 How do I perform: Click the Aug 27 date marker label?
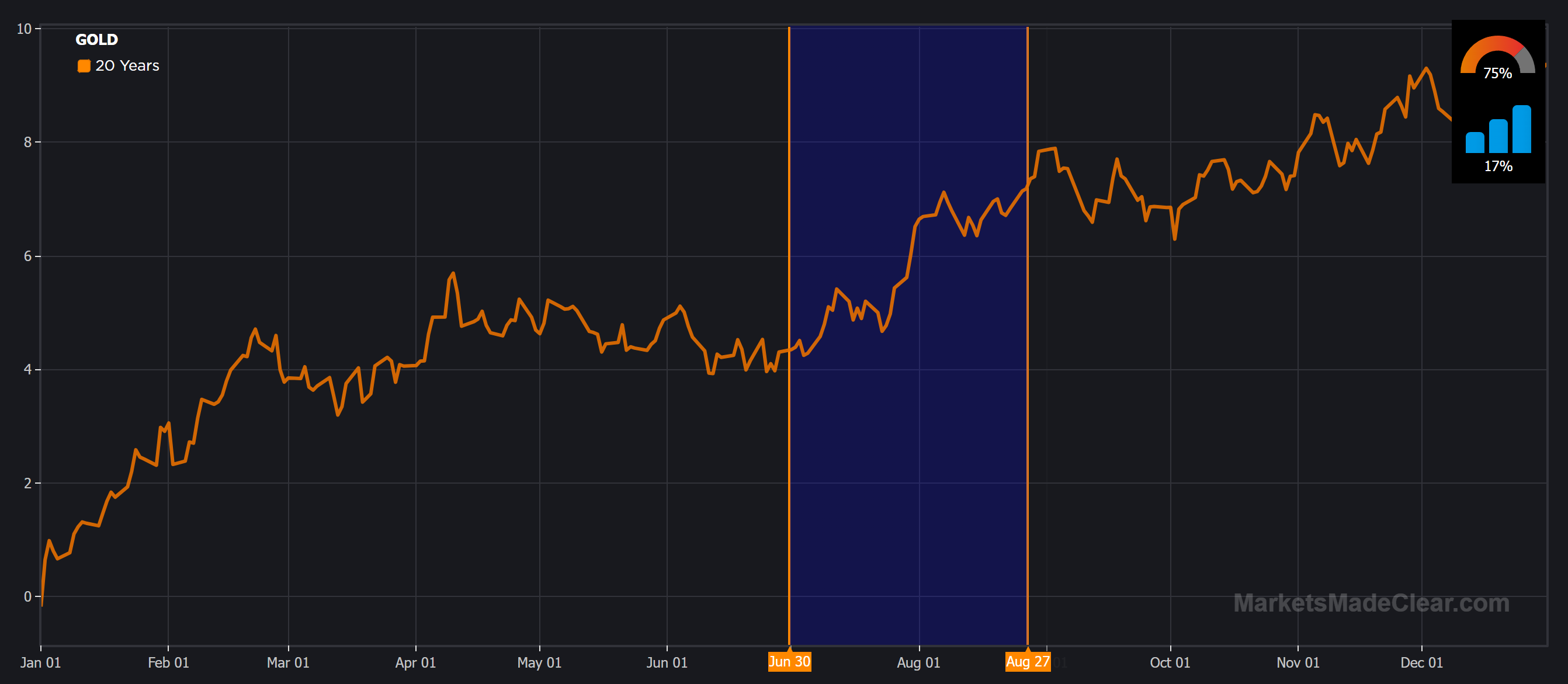coord(1029,661)
